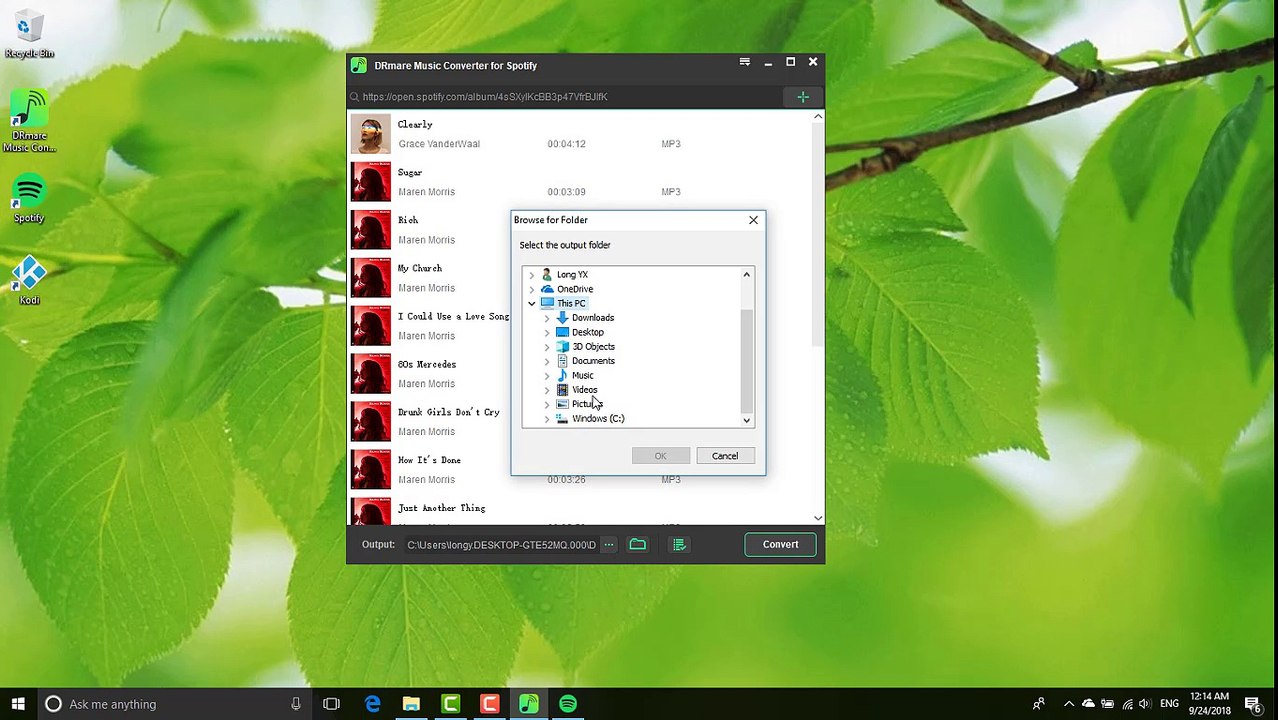
Task: Click folder tree scrollbar up arrow
Action: [746, 274]
